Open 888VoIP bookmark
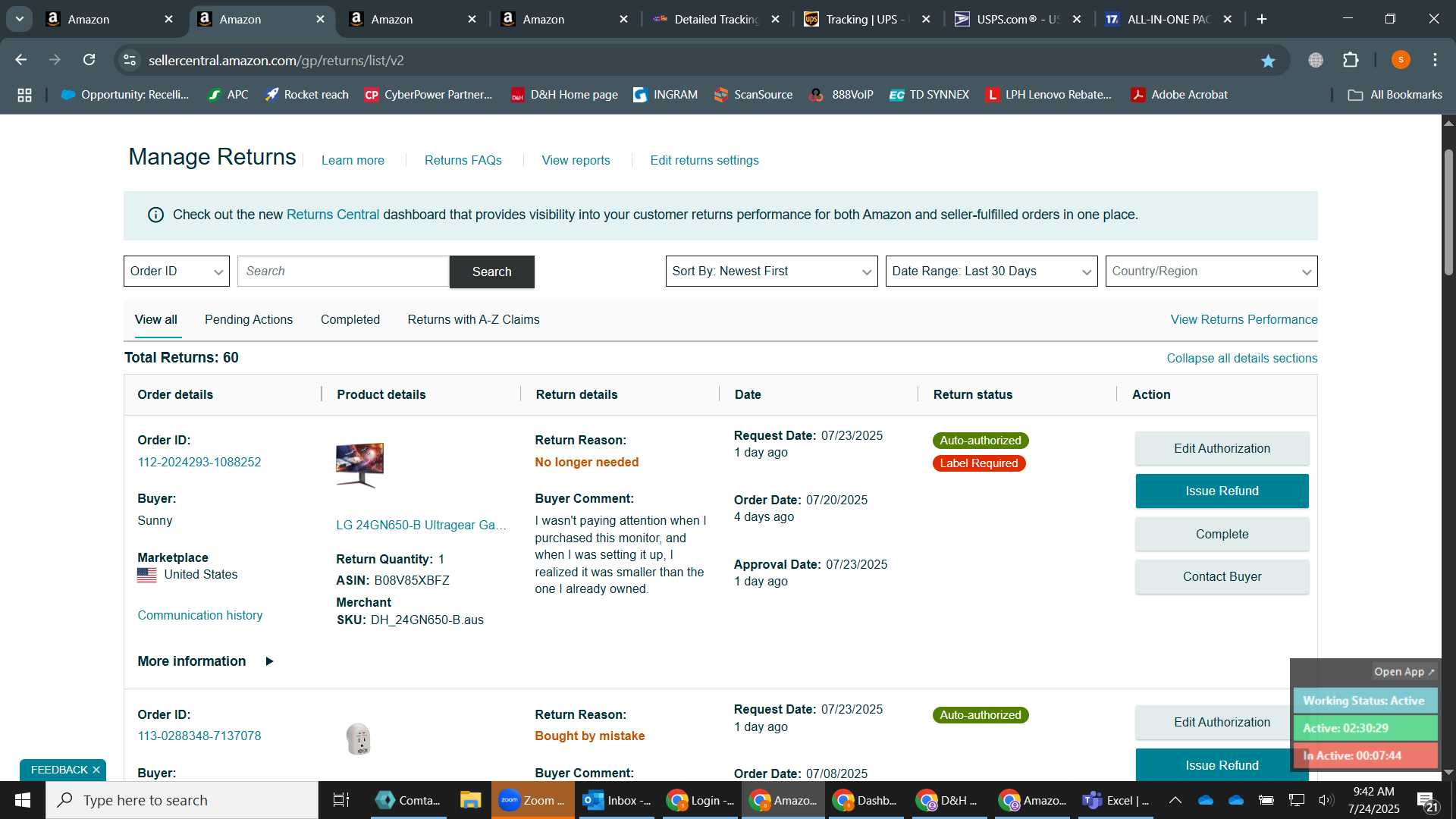Image resolution: width=1456 pixels, height=819 pixels. click(x=842, y=95)
